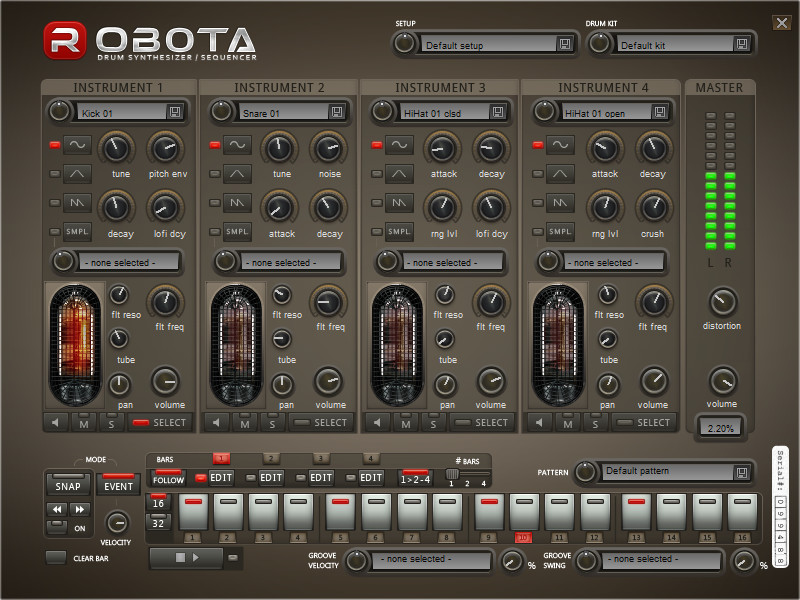Image resolution: width=800 pixels, height=600 pixels.
Task: Click the SNAP mode button
Action: tap(68, 485)
